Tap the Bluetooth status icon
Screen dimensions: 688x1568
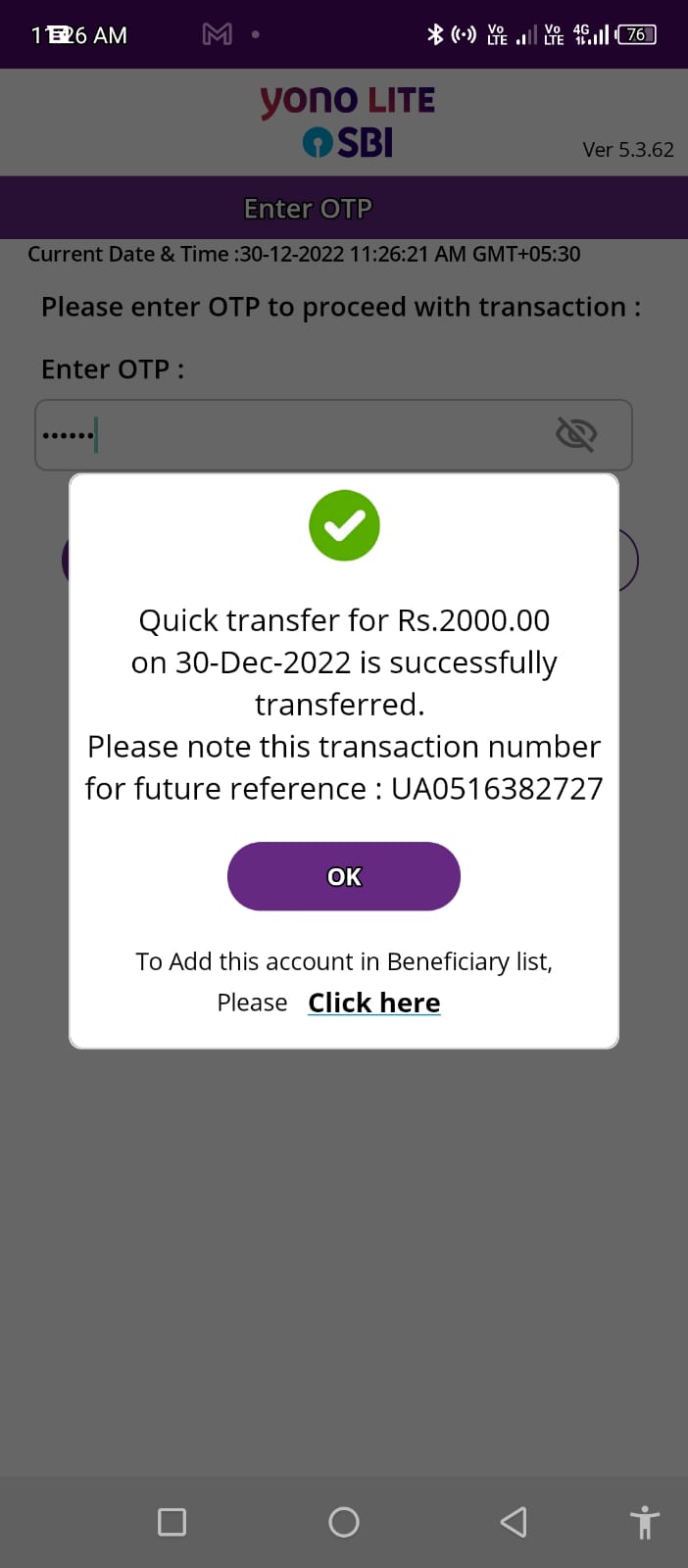click(x=435, y=34)
